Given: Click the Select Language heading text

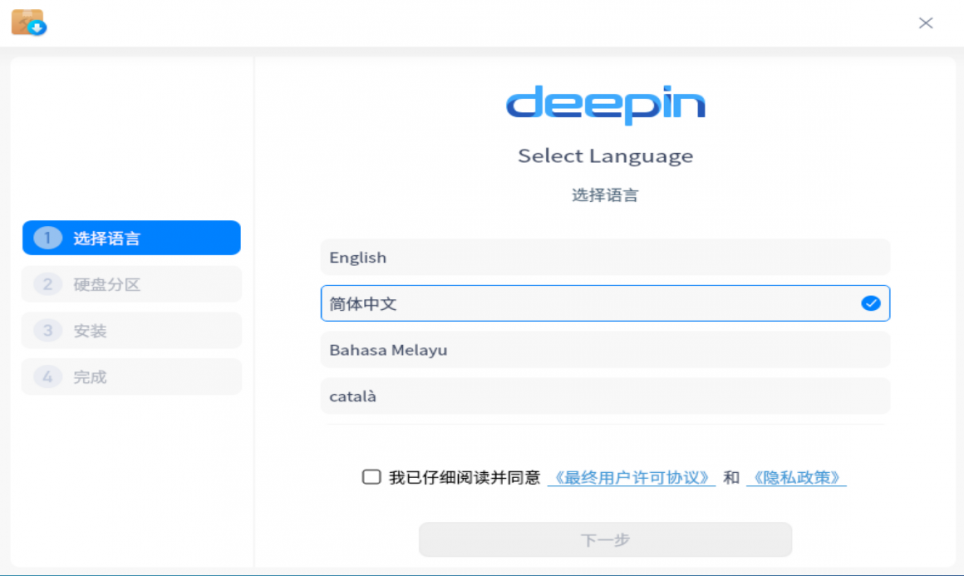Looking at the screenshot, I should (x=604, y=156).
